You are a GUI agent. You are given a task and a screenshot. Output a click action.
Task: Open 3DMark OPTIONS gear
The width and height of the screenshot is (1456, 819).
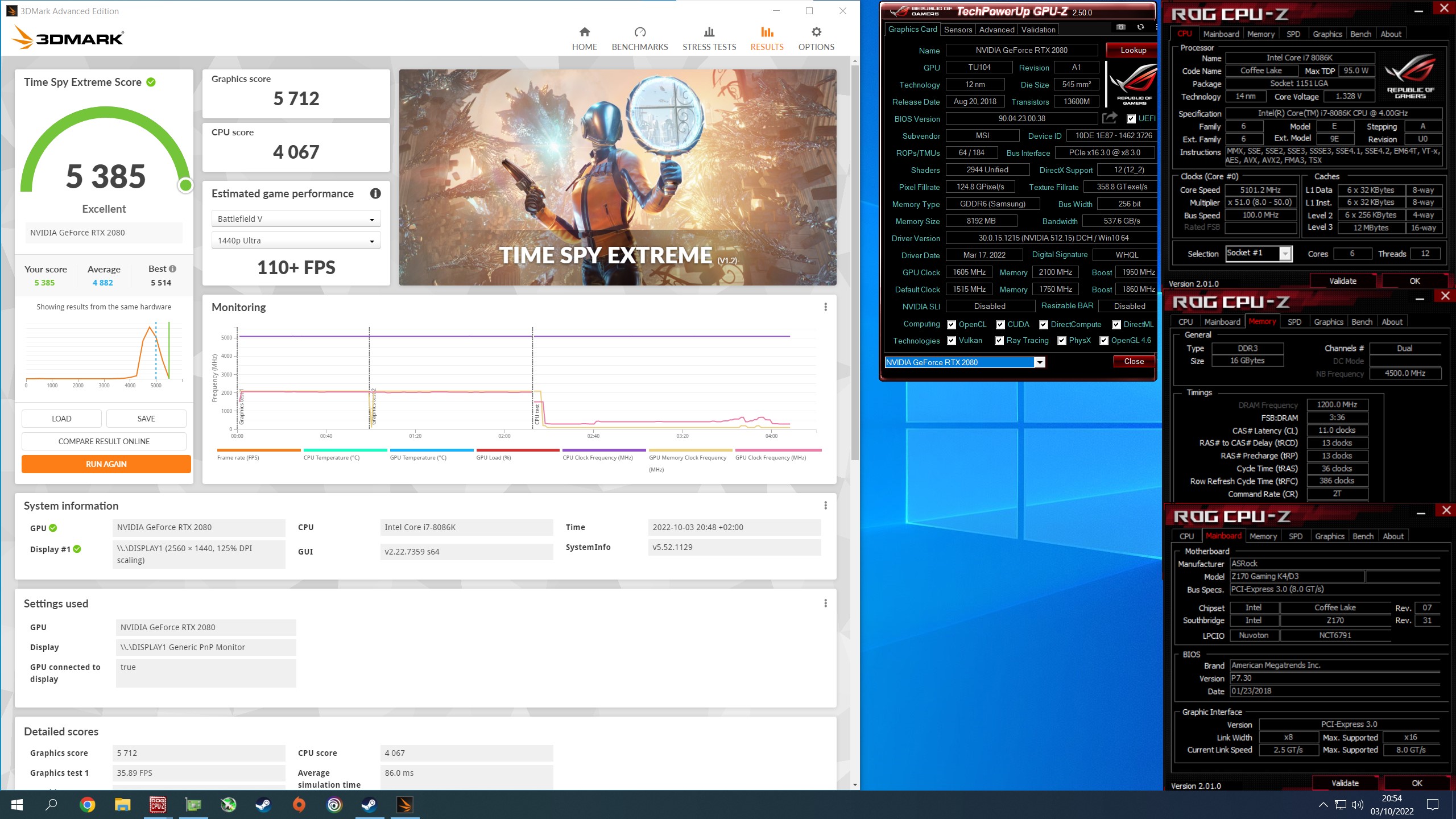click(816, 39)
